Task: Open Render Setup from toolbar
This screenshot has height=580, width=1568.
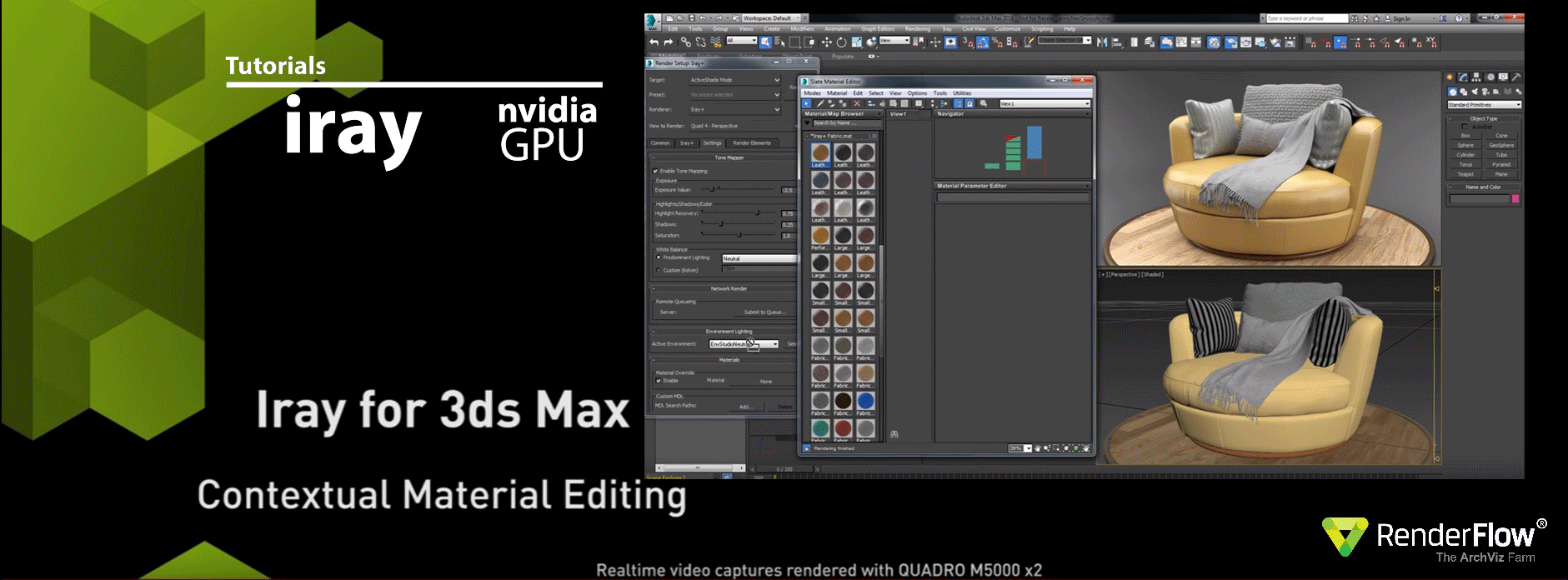Action: (x=1231, y=42)
